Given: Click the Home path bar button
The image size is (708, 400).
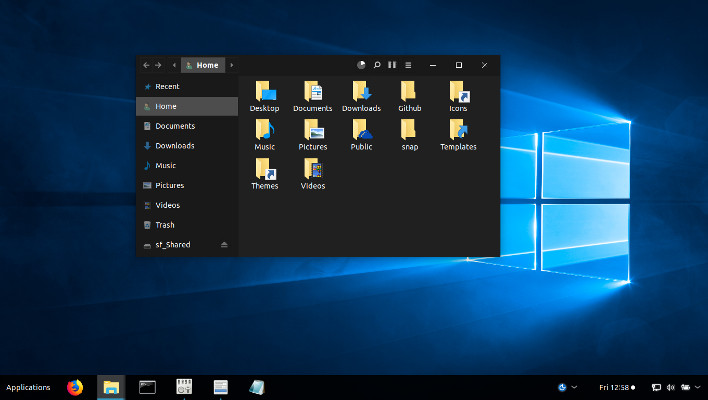Looking at the screenshot, I should click(x=203, y=65).
